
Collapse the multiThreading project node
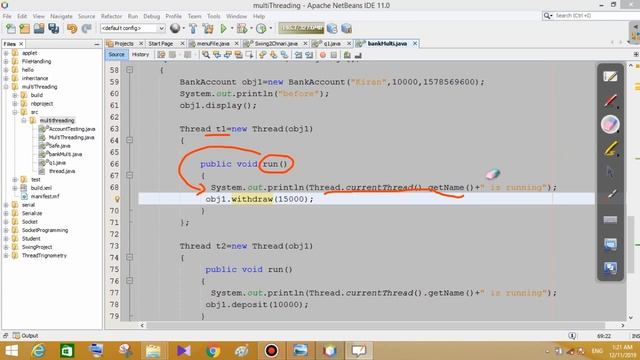pos(6,87)
